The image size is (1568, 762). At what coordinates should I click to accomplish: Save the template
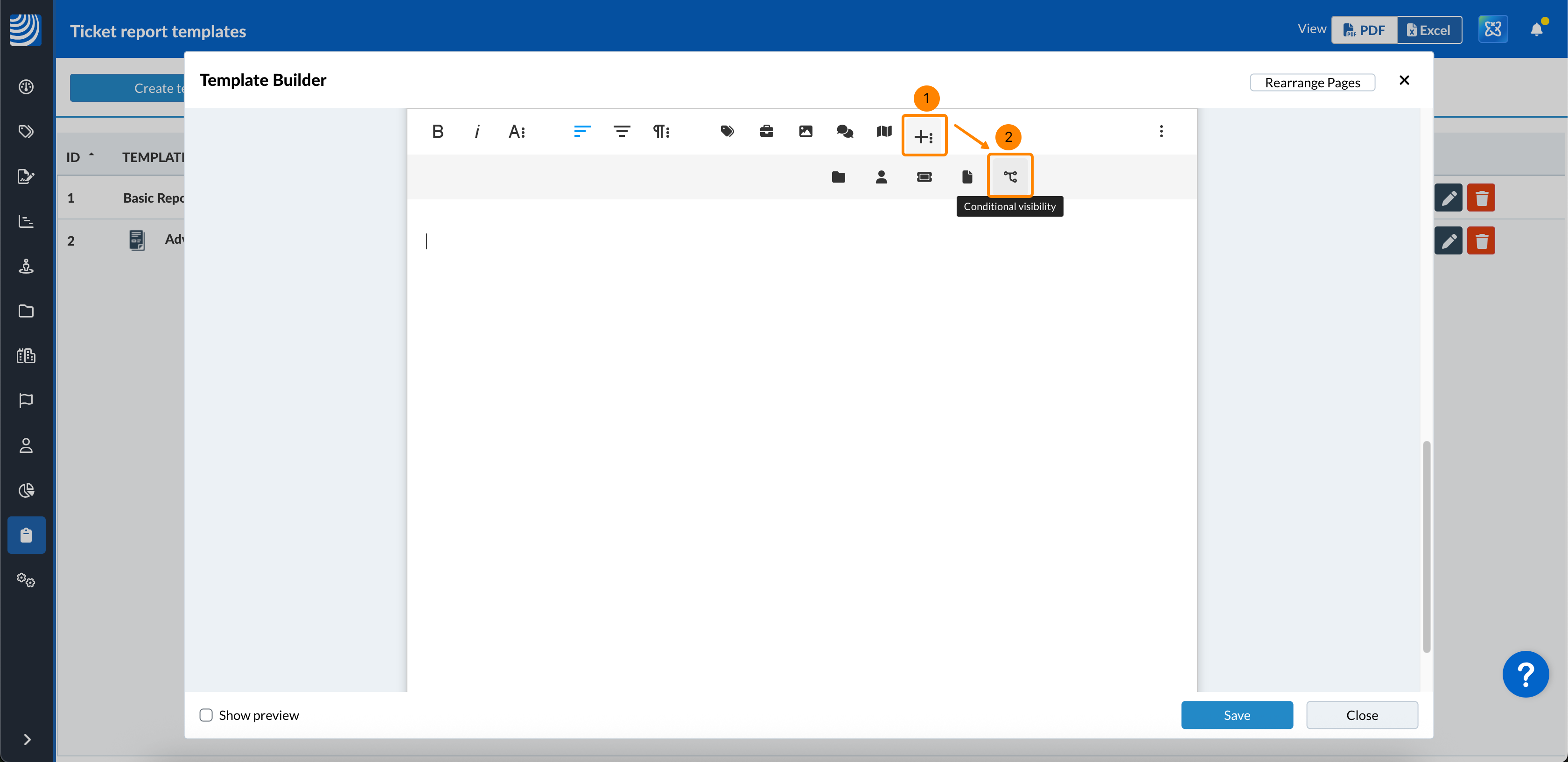pos(1236,715)
